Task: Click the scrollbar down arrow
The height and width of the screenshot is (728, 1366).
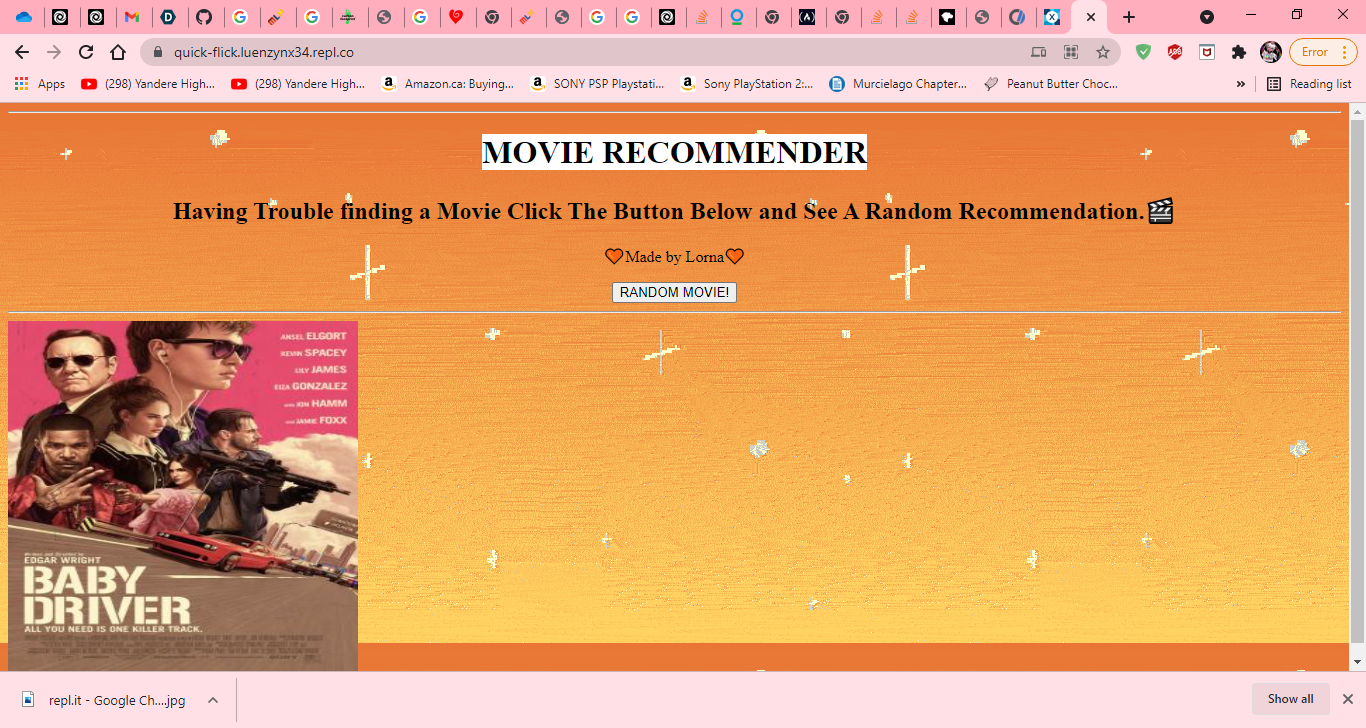Action: click(1357, 662)
